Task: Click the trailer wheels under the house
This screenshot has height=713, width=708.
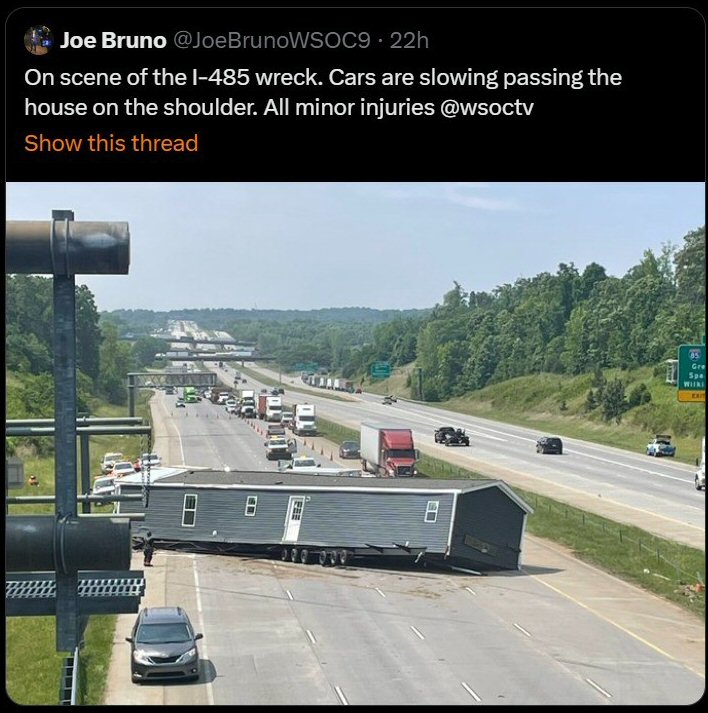Action: pyautogui.click(x=314, y=557)
